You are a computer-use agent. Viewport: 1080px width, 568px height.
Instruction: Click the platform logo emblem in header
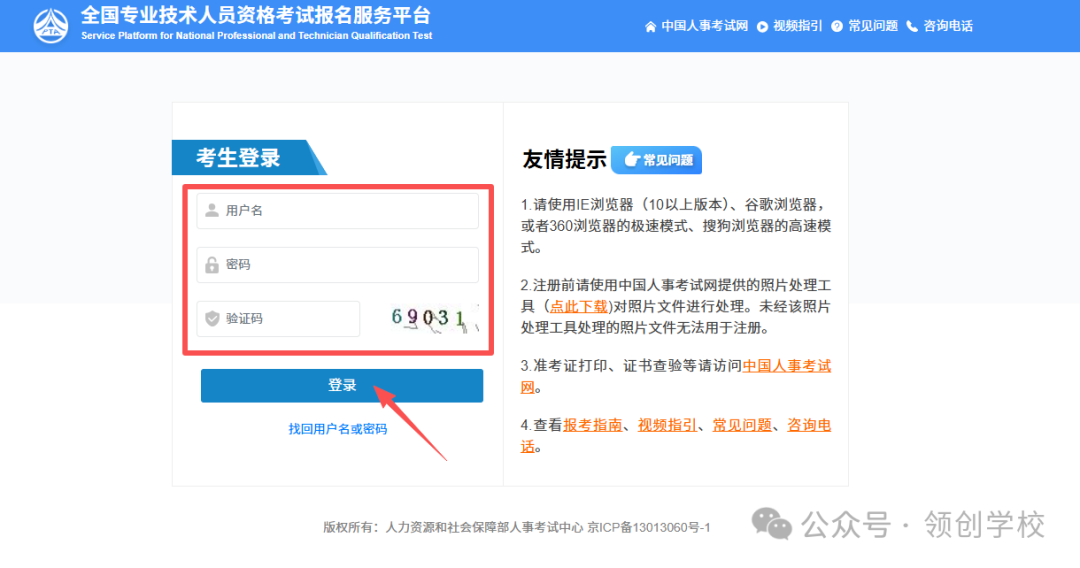pos(51,25)
